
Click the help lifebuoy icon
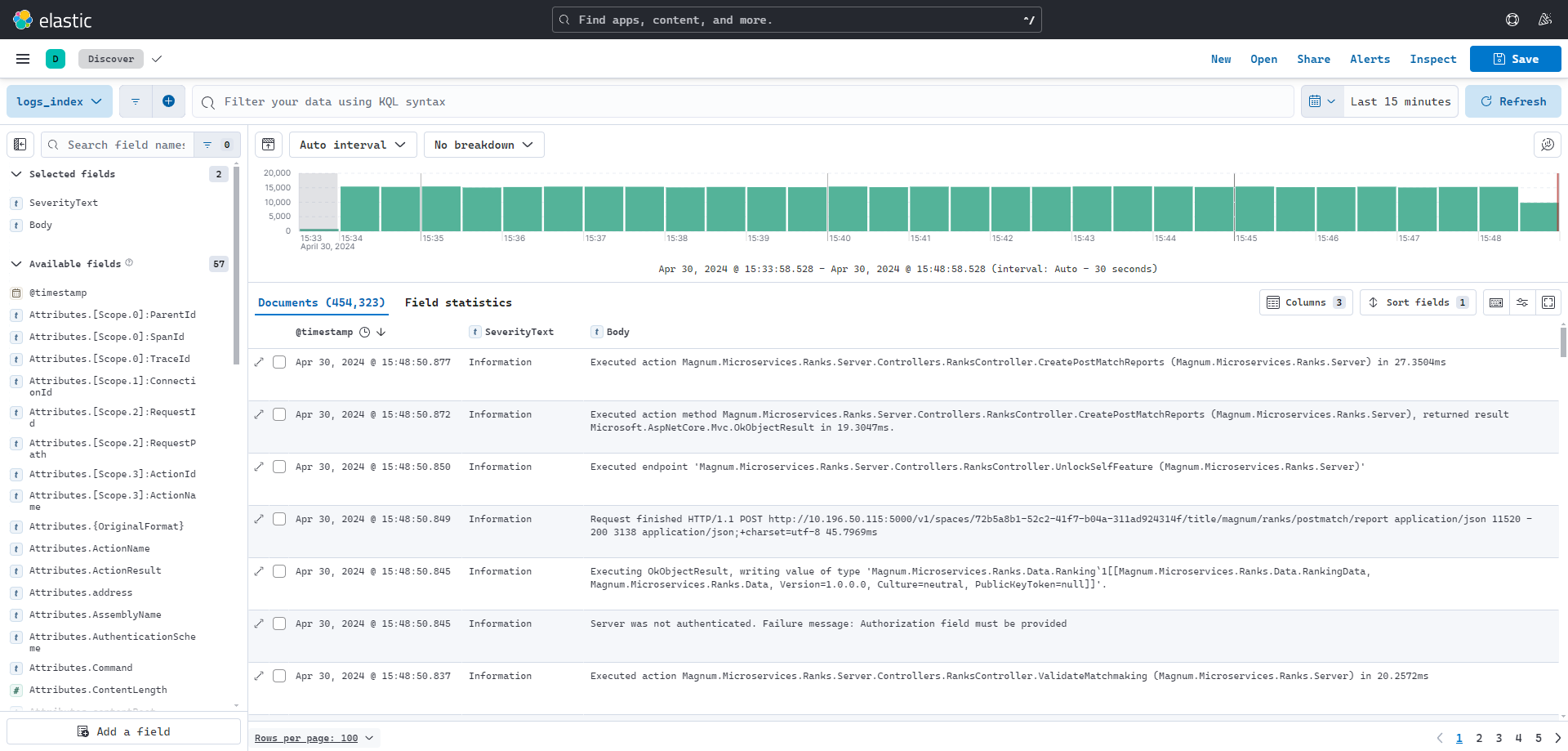pyautogui.click(x=1512, y=20)
